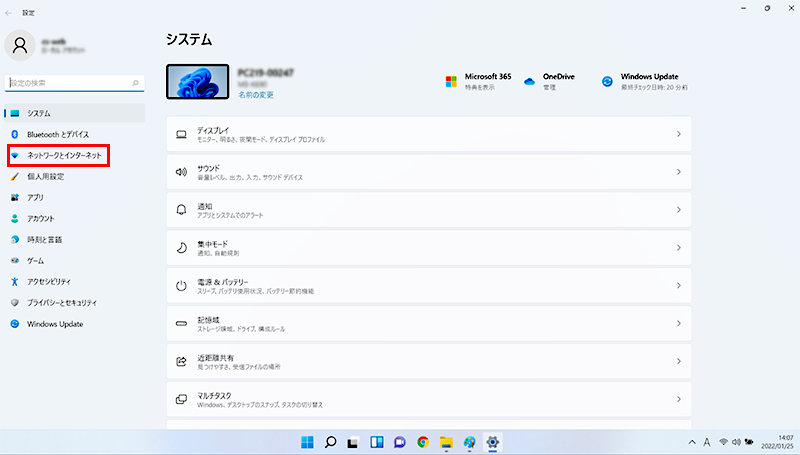Click the プライバシーとセキュリティ shield icon
The image size is (800, 455).
[x=15, y=302]
